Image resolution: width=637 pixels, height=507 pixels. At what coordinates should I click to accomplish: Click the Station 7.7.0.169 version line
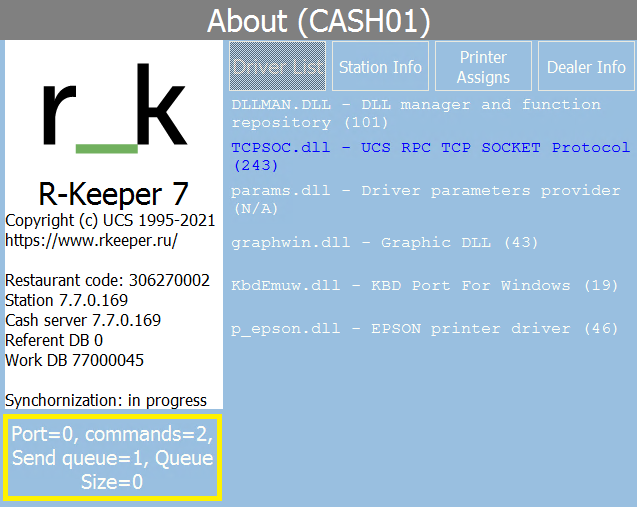pos(66,300)
